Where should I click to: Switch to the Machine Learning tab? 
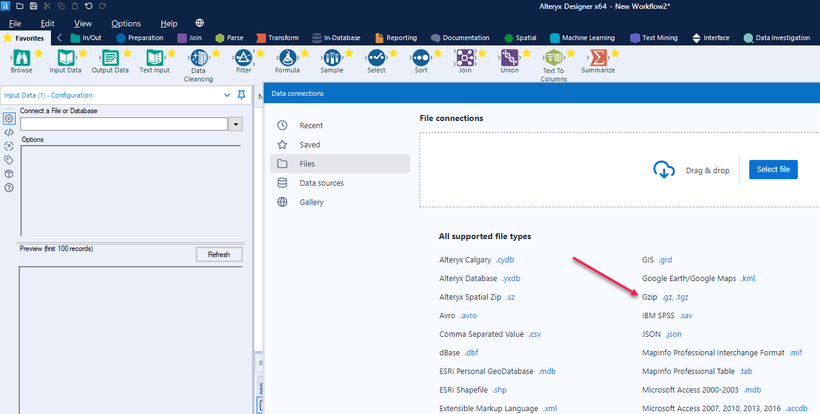click(x=582, y=38)
